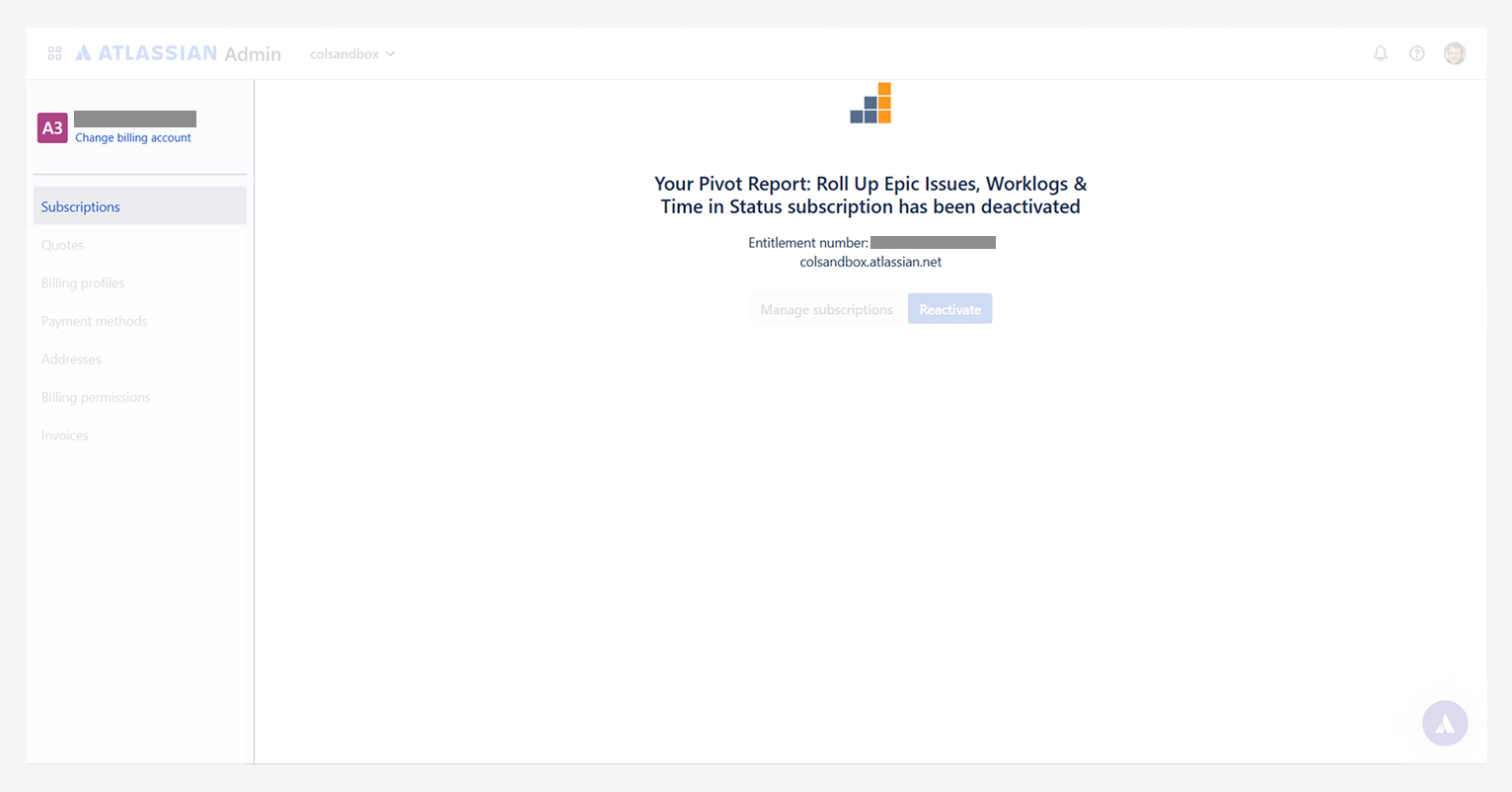Click the Pivot Report app logo
Screen dimensions: 1512x792
(x=870, y=104)
